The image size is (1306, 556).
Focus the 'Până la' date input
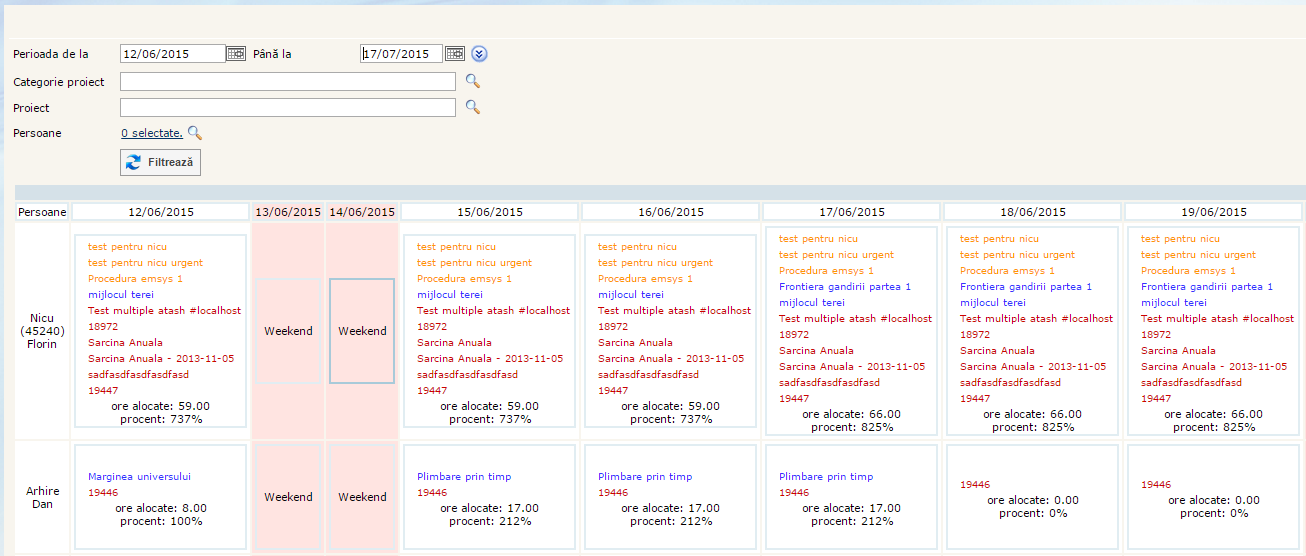coord(401,54)
